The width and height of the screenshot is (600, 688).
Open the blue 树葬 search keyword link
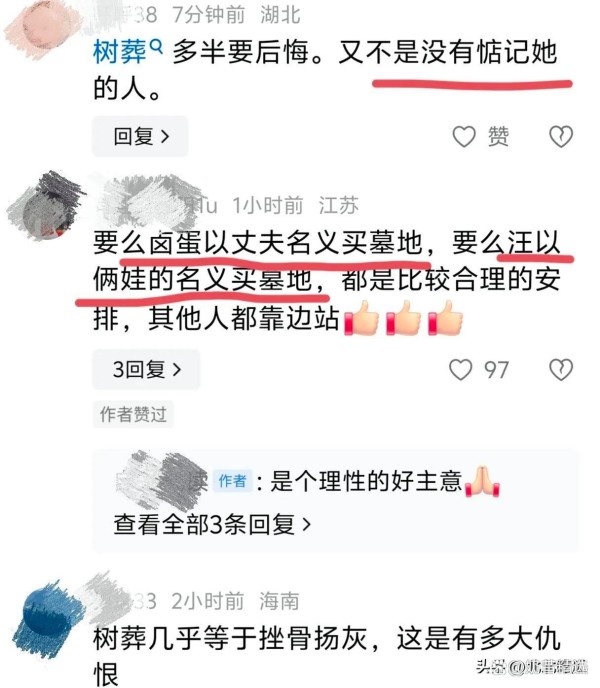[x=119, y=52]
